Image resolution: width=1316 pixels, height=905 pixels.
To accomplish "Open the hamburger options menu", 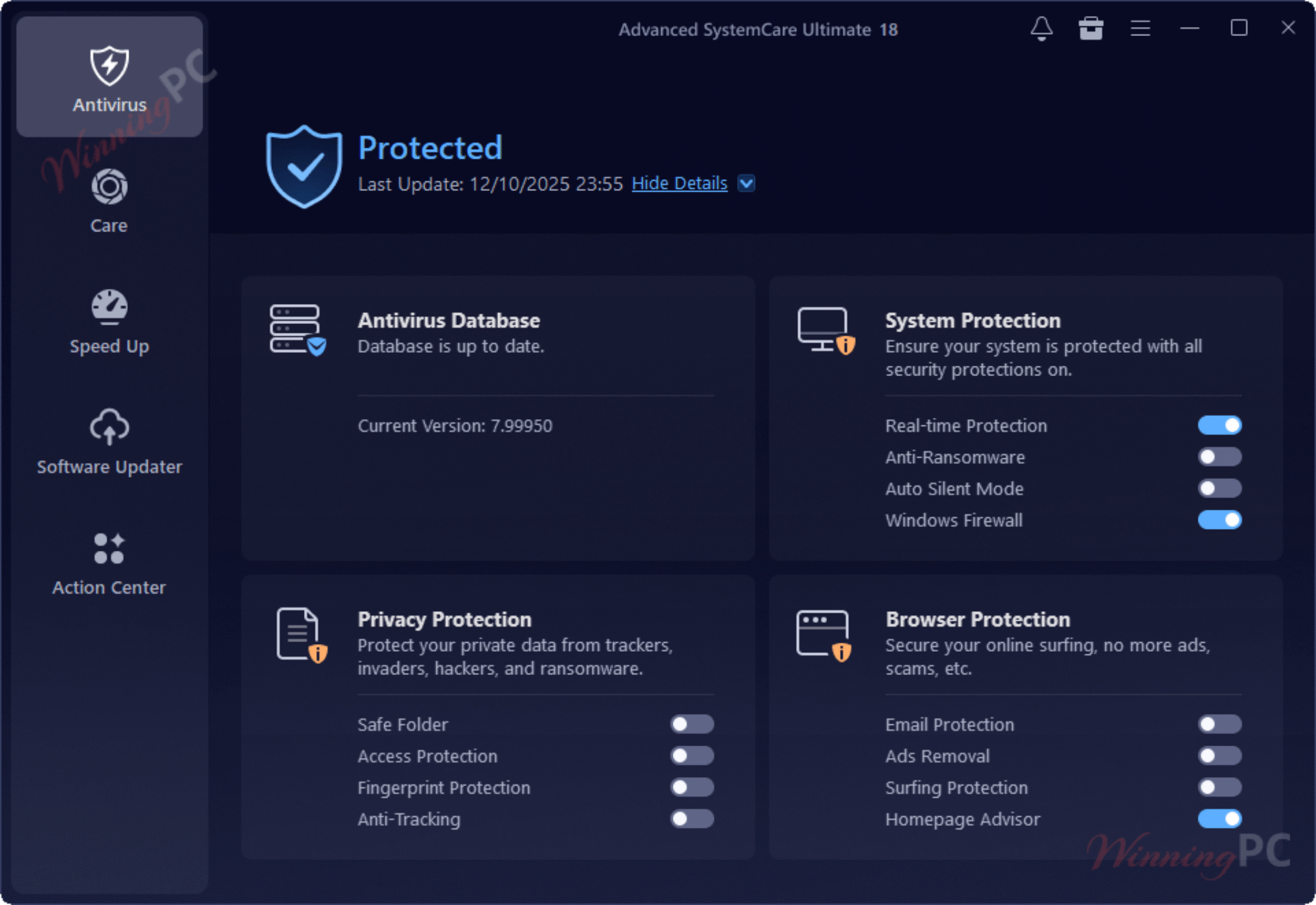I will coord(1141,28).
